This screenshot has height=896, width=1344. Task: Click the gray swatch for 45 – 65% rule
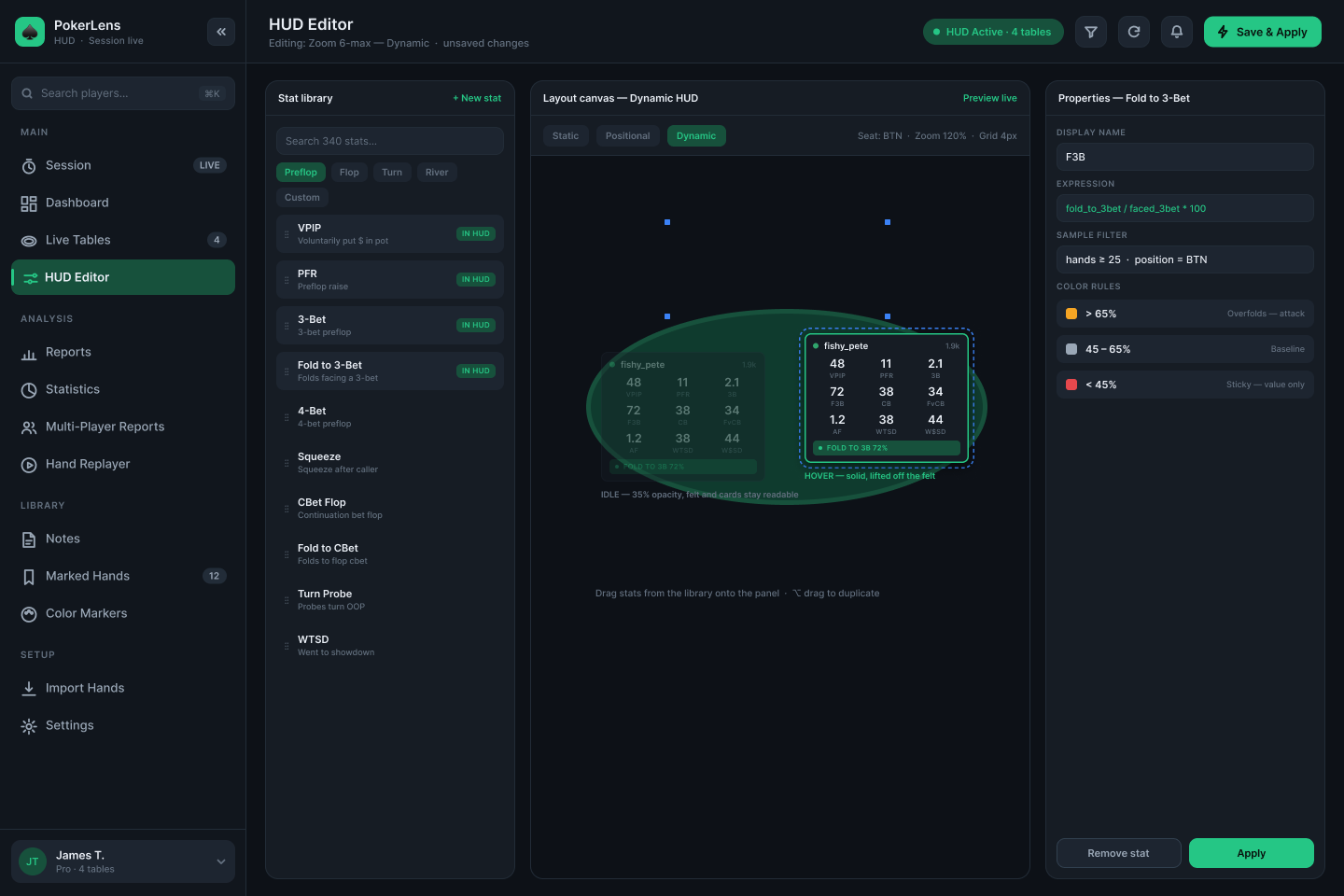coord(1071,349)
